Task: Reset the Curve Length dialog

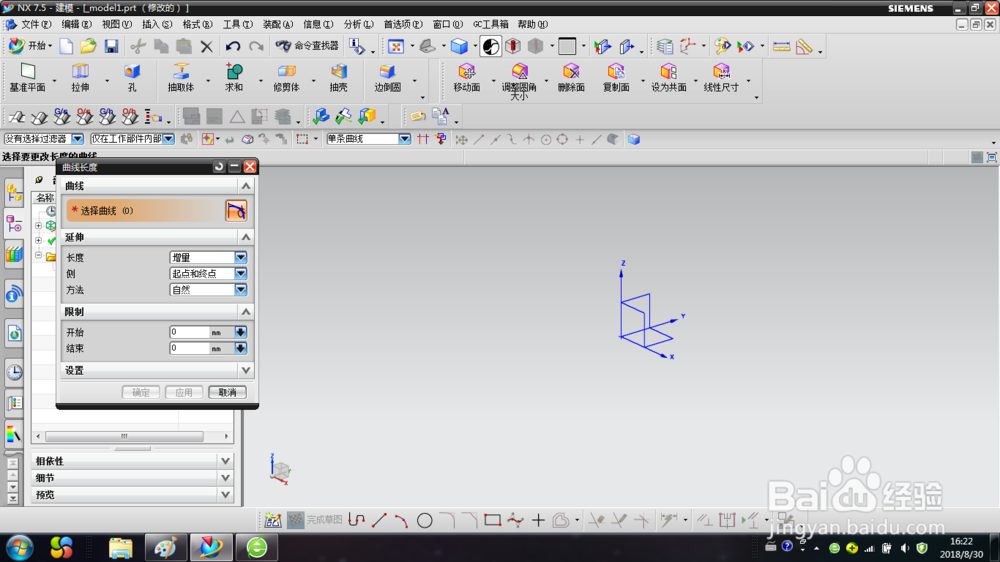Action: [219, 166]
